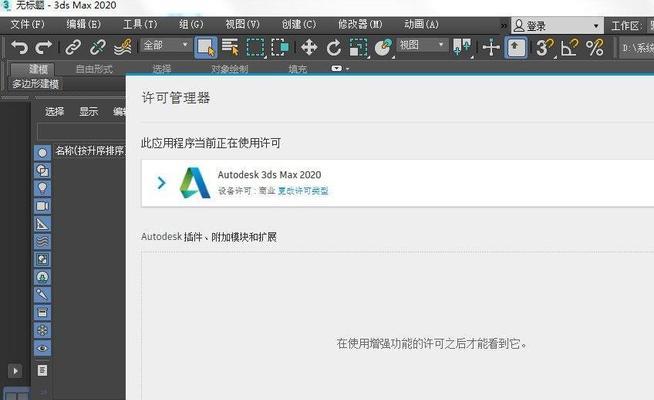The image size is (654, 400).
Task: Toggle display xrefs filter icon
Action: [x=42, y=277]
